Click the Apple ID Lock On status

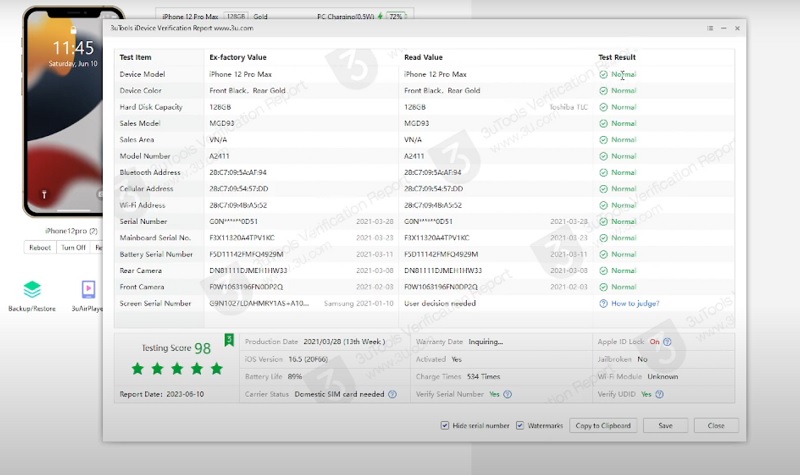[655, 342]
